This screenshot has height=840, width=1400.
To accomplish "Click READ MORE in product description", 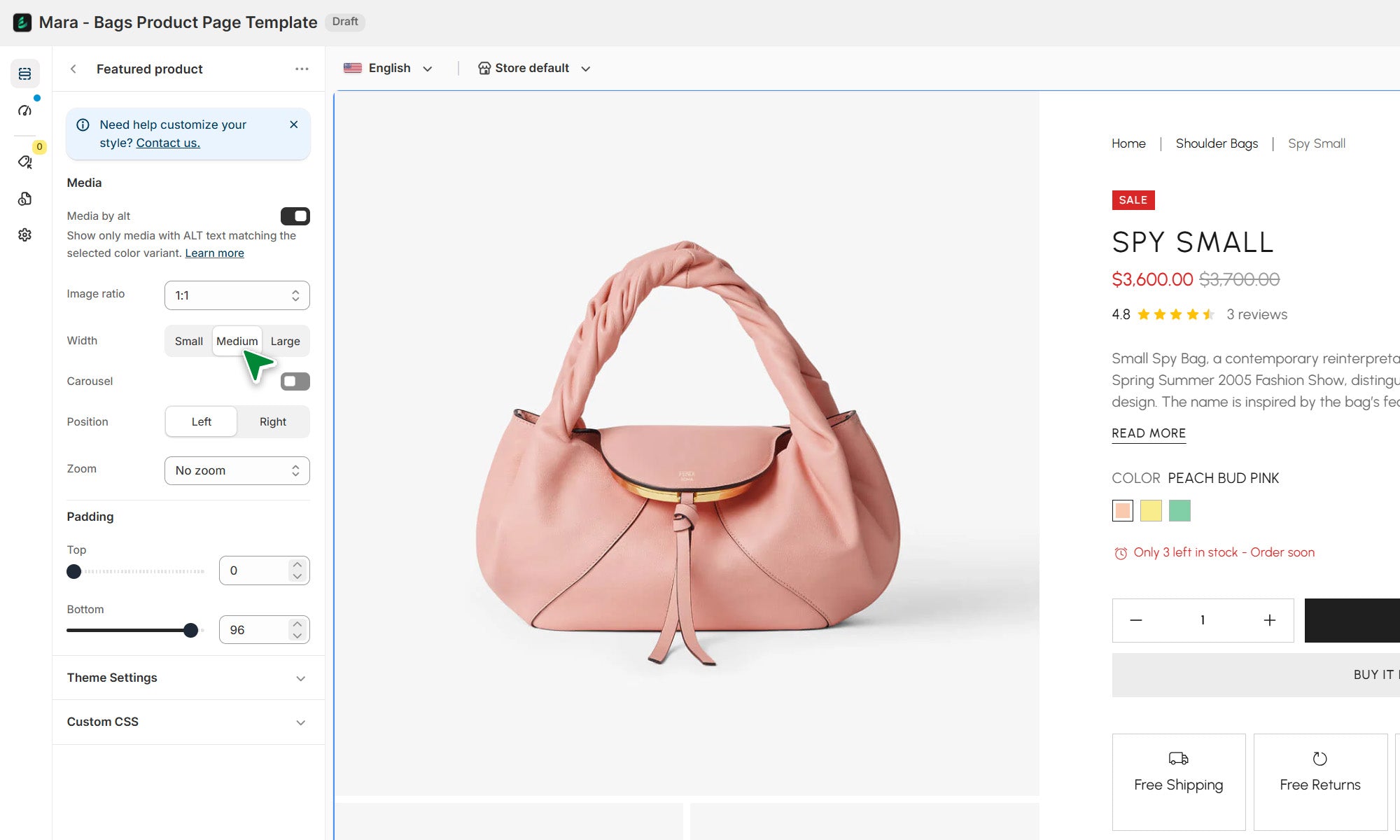I will click(1148, 433).
